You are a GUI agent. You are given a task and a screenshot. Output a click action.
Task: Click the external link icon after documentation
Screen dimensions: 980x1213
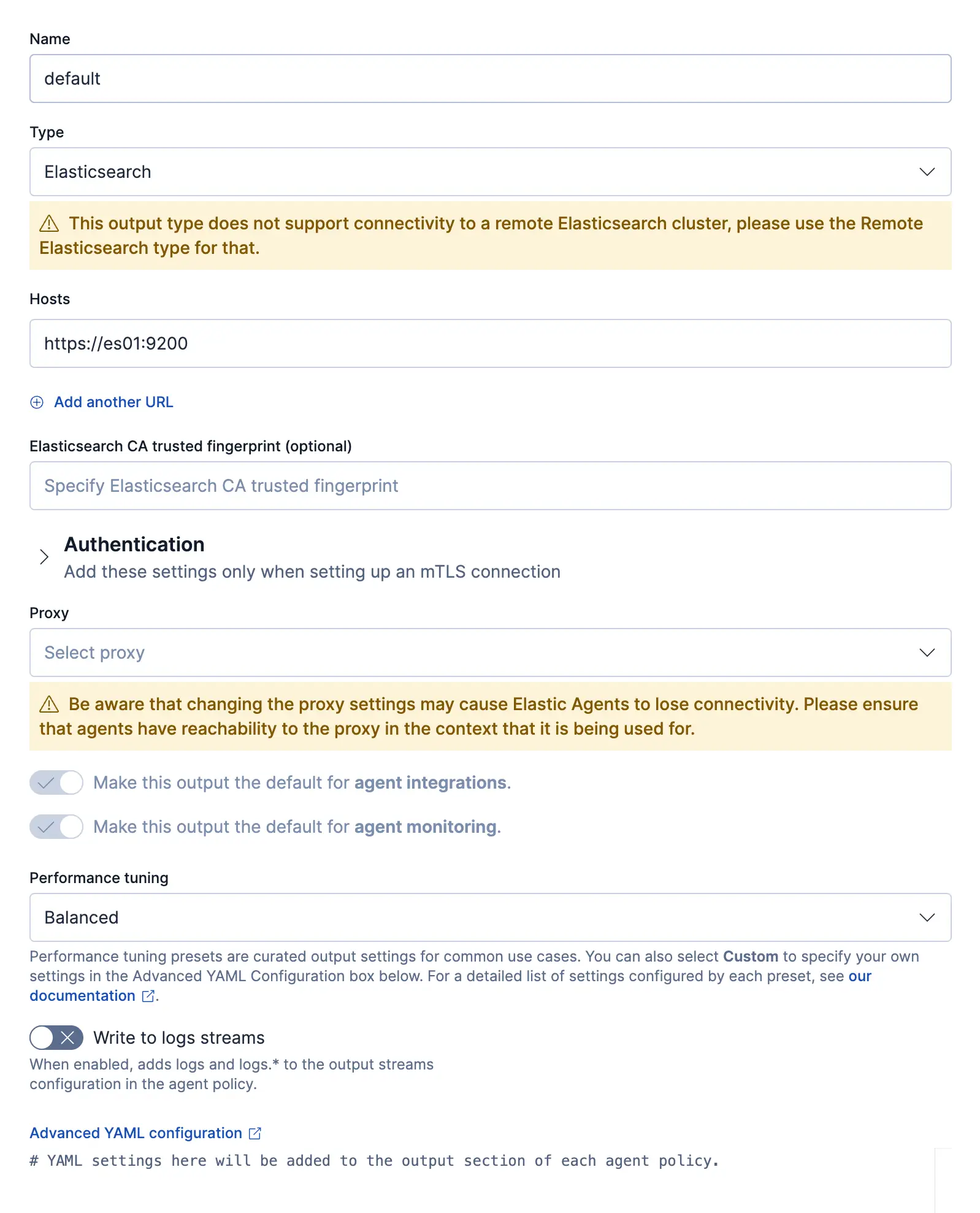(x=148, y=996)
